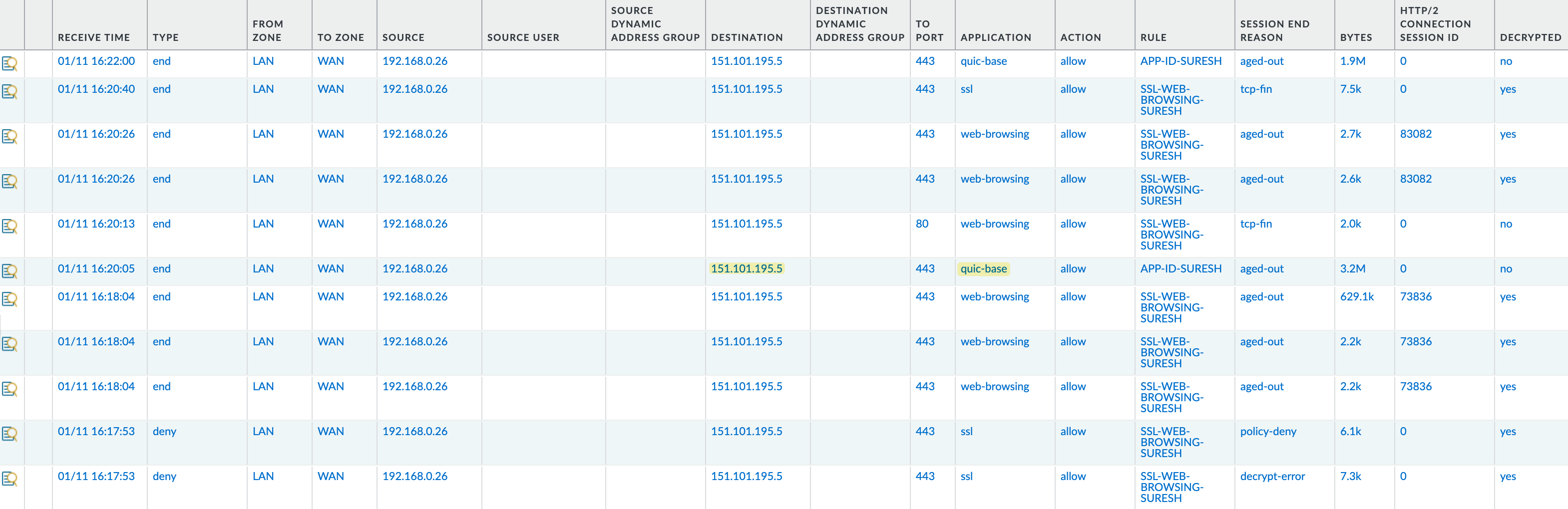Viewport: 1568px width, 509px height.
Task: Click the APPLICATION column header
Action: [x=996, y=37]
